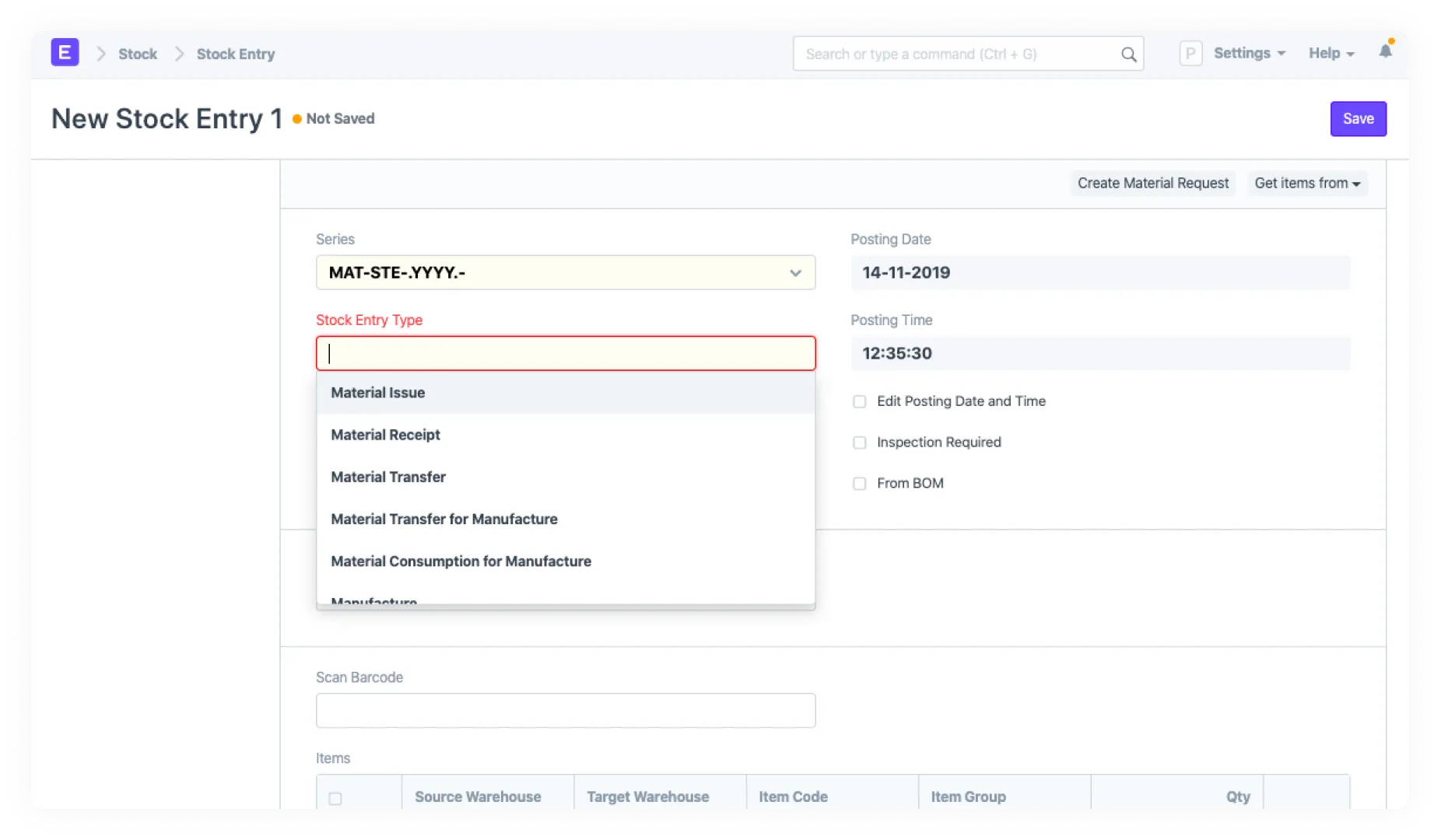Open the notifications bell icon
Image resolution: width=1441 pixels, height=840 pixels.
point(1385,51)
